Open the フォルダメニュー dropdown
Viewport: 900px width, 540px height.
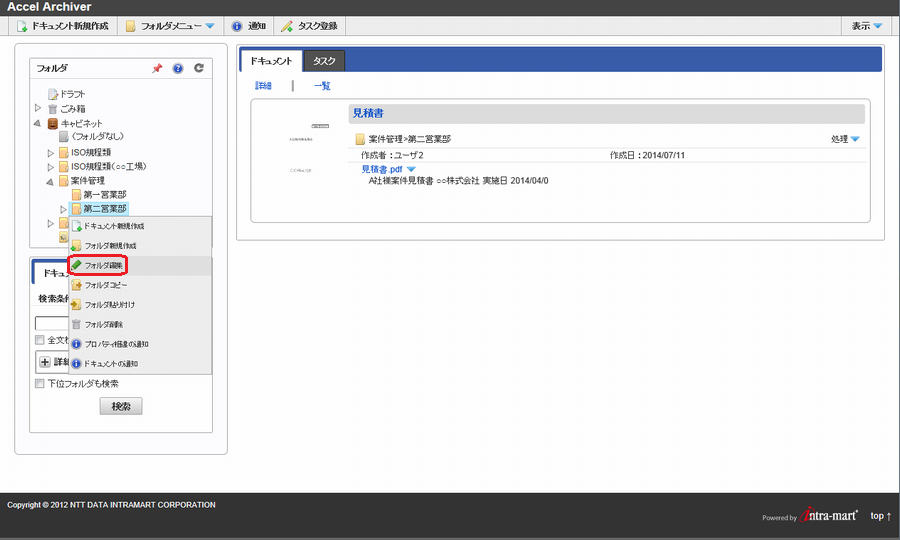point(169,26)
